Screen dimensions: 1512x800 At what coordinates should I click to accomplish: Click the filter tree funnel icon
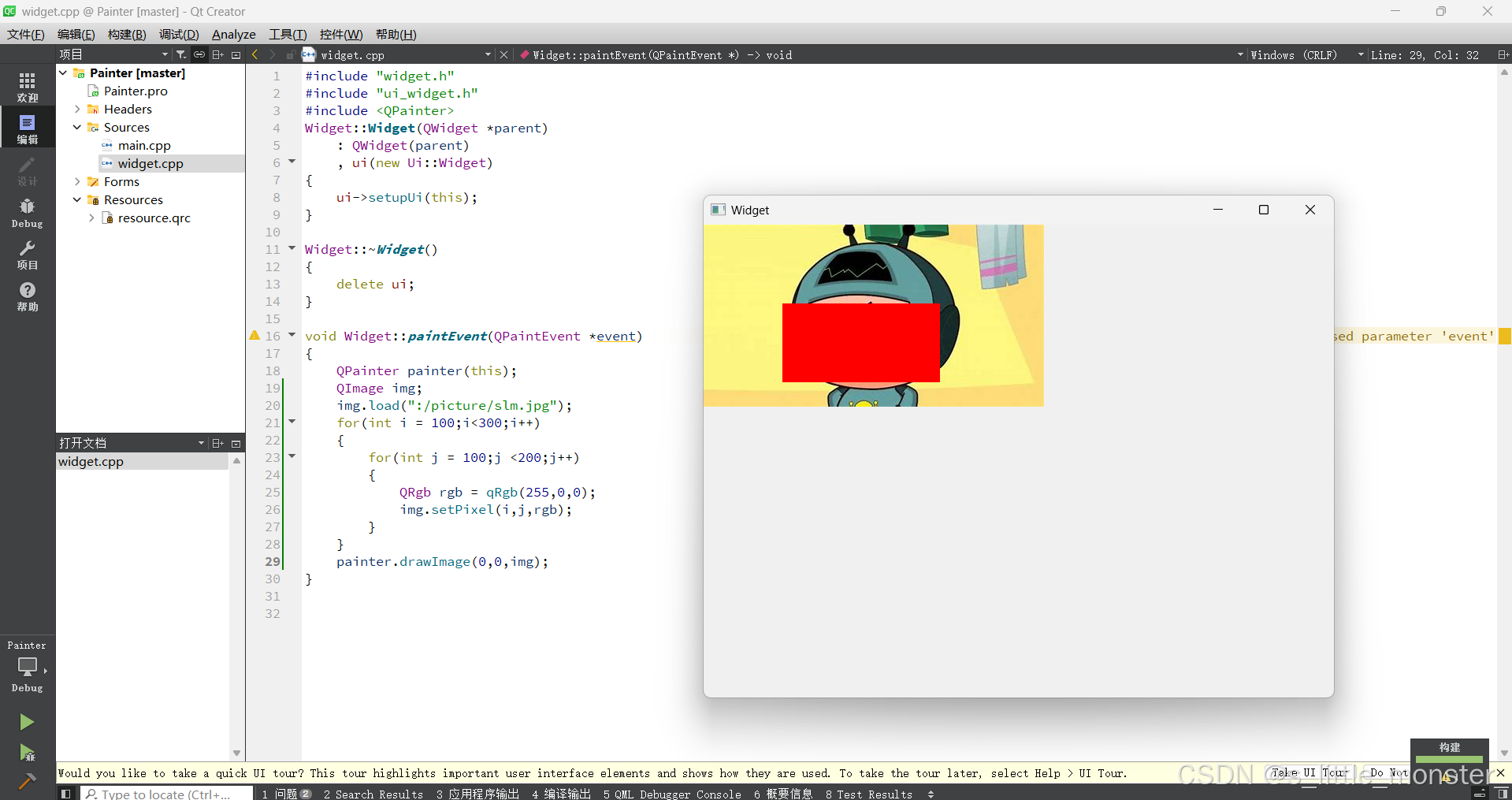(x=181, y=54)
